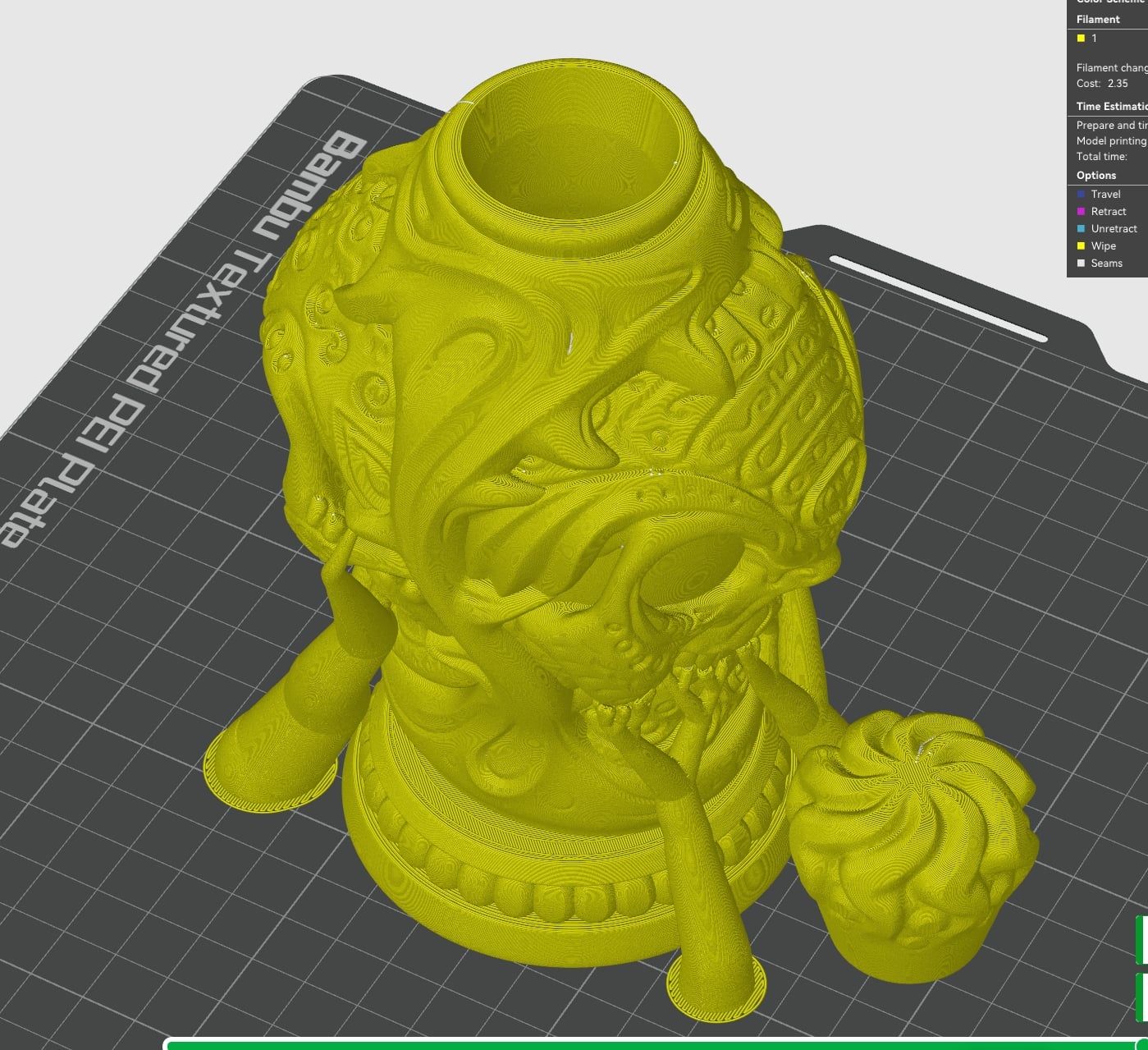
Task: Click the Time Estimation section header
Action: (x=1112, y=107)
